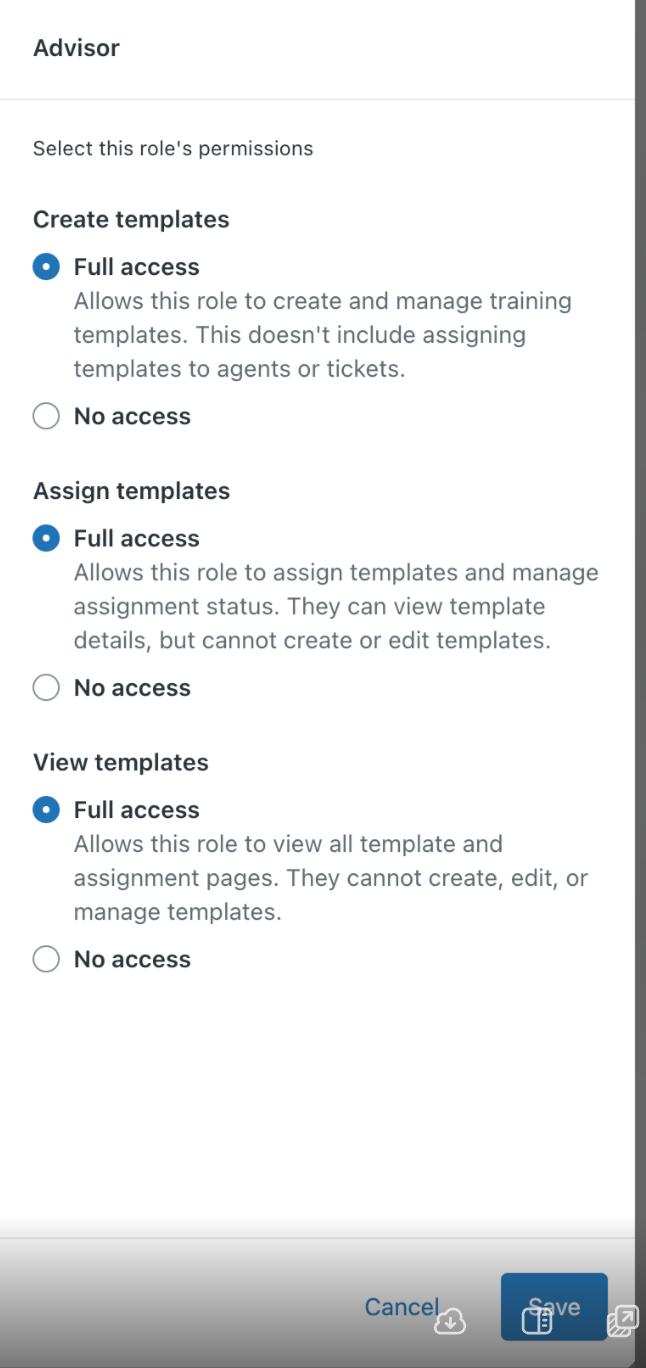Click the side panel layout icon
This screenshot has height=1368, width=646.
pos(537,1321)
